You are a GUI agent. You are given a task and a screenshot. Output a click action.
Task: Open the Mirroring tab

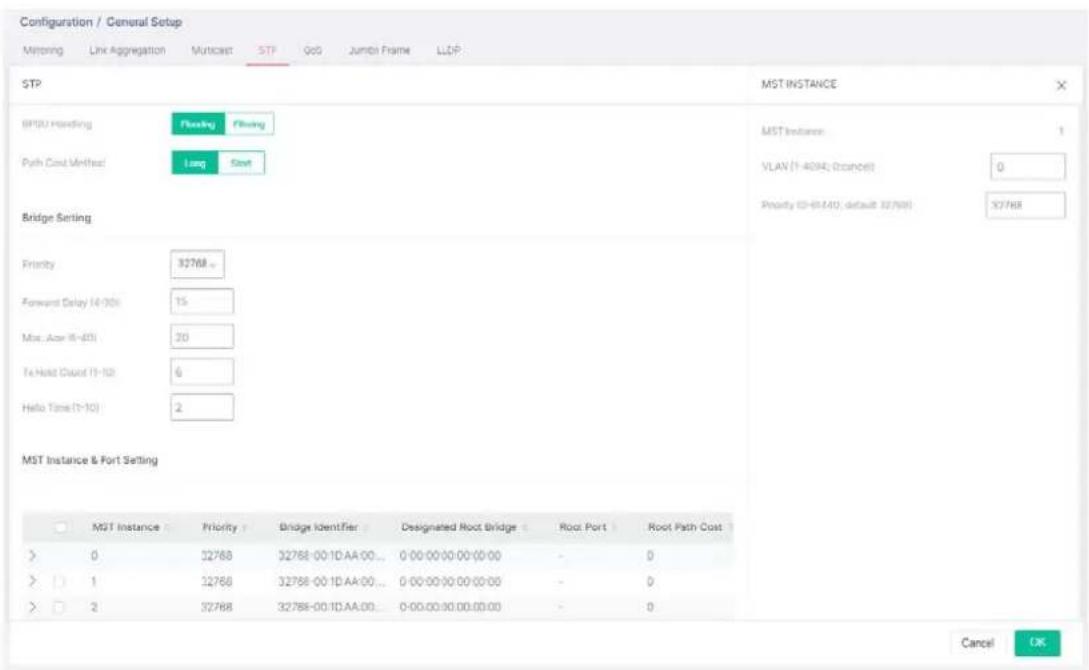pos(42,50)
